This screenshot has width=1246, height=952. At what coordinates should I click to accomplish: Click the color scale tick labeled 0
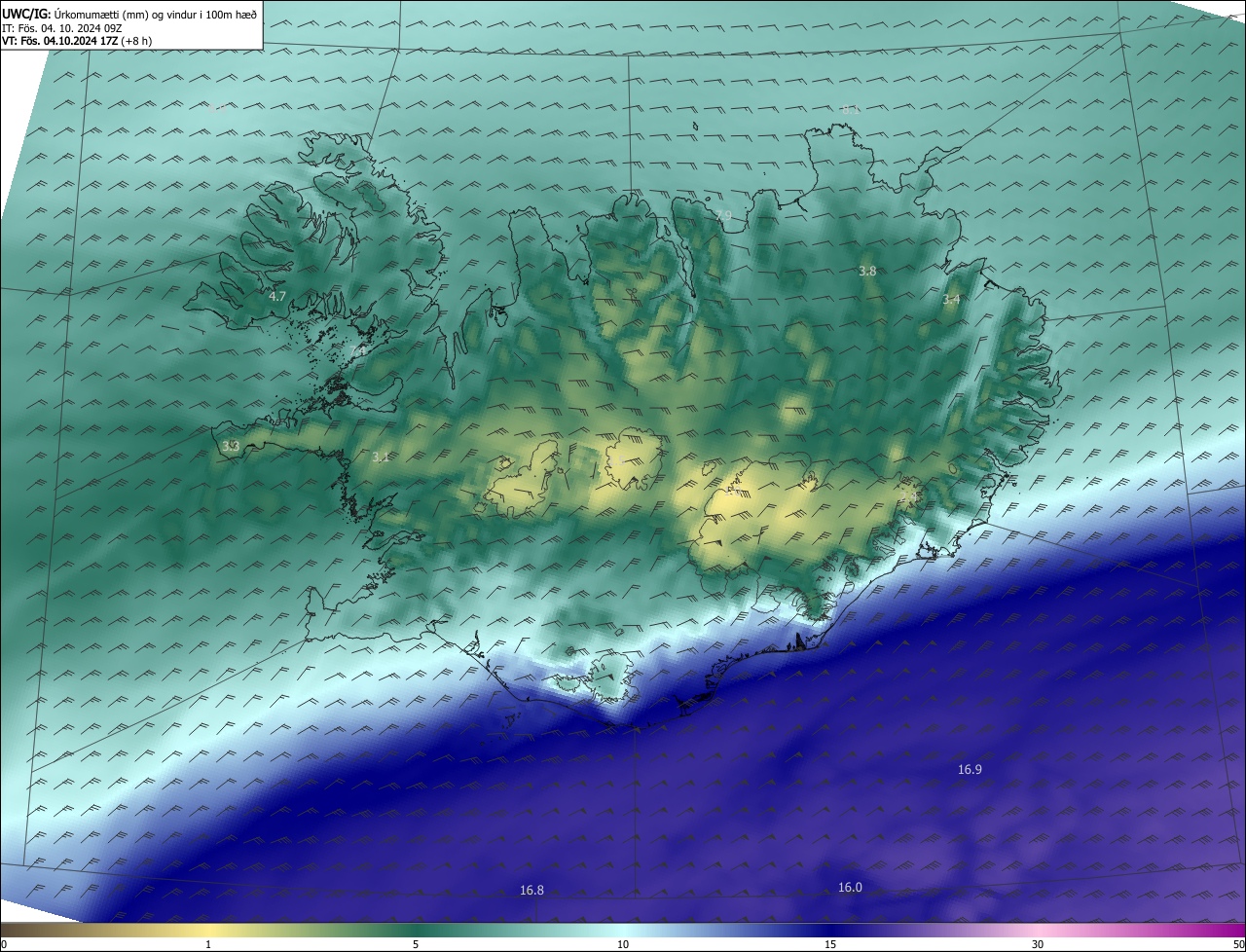click(4, 944)
